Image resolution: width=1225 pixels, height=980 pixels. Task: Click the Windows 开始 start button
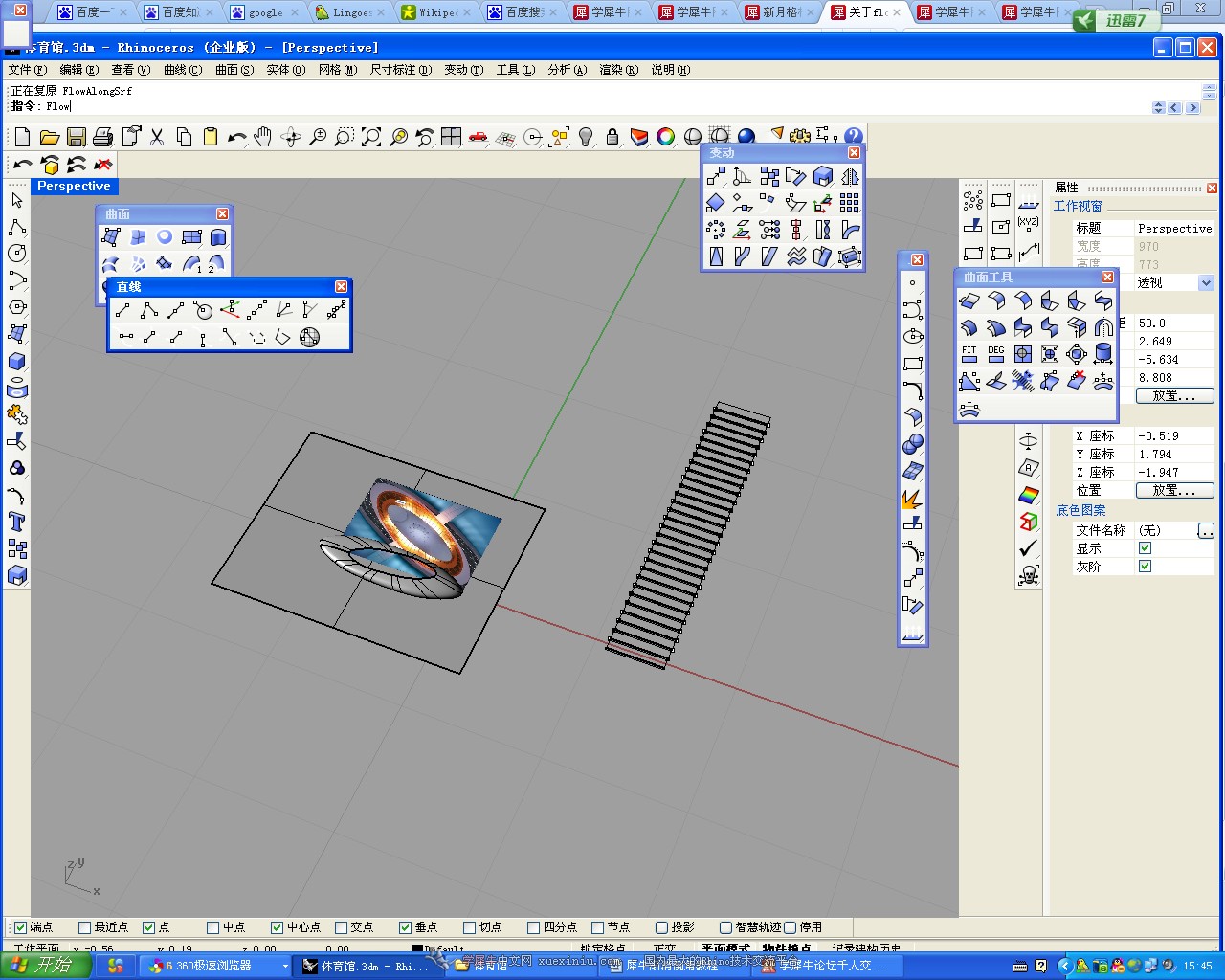[x=45, y=967]
